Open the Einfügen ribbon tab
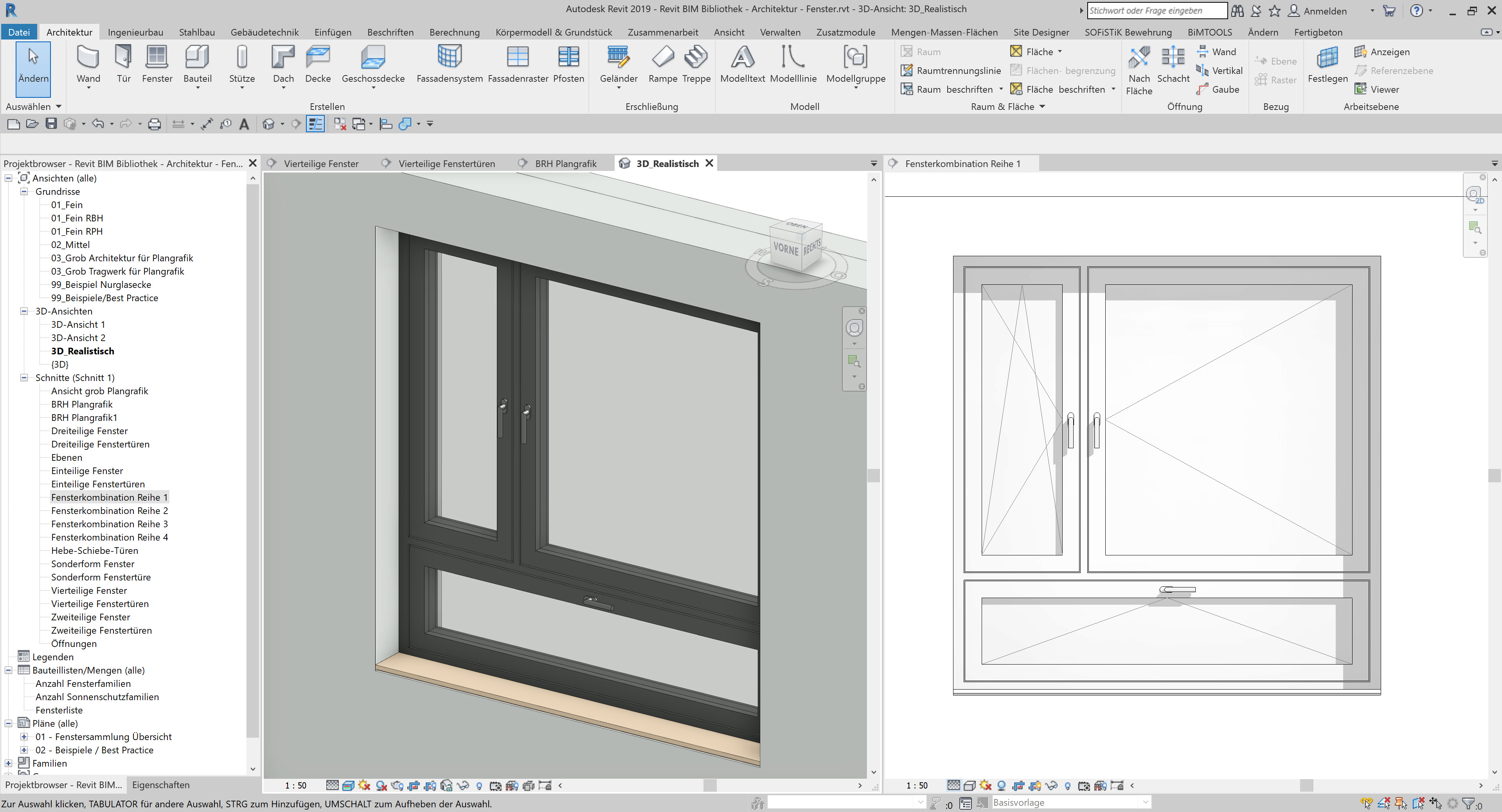Viewport: 1502px width, 812px height. pos(332,32)
